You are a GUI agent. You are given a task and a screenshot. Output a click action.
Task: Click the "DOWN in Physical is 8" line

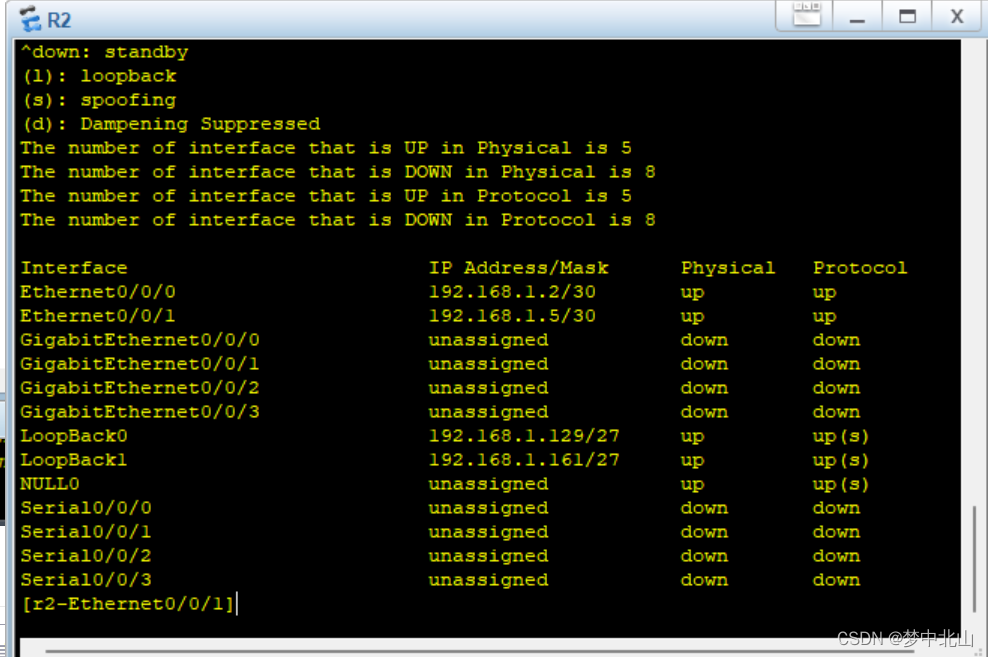(338, 172)
